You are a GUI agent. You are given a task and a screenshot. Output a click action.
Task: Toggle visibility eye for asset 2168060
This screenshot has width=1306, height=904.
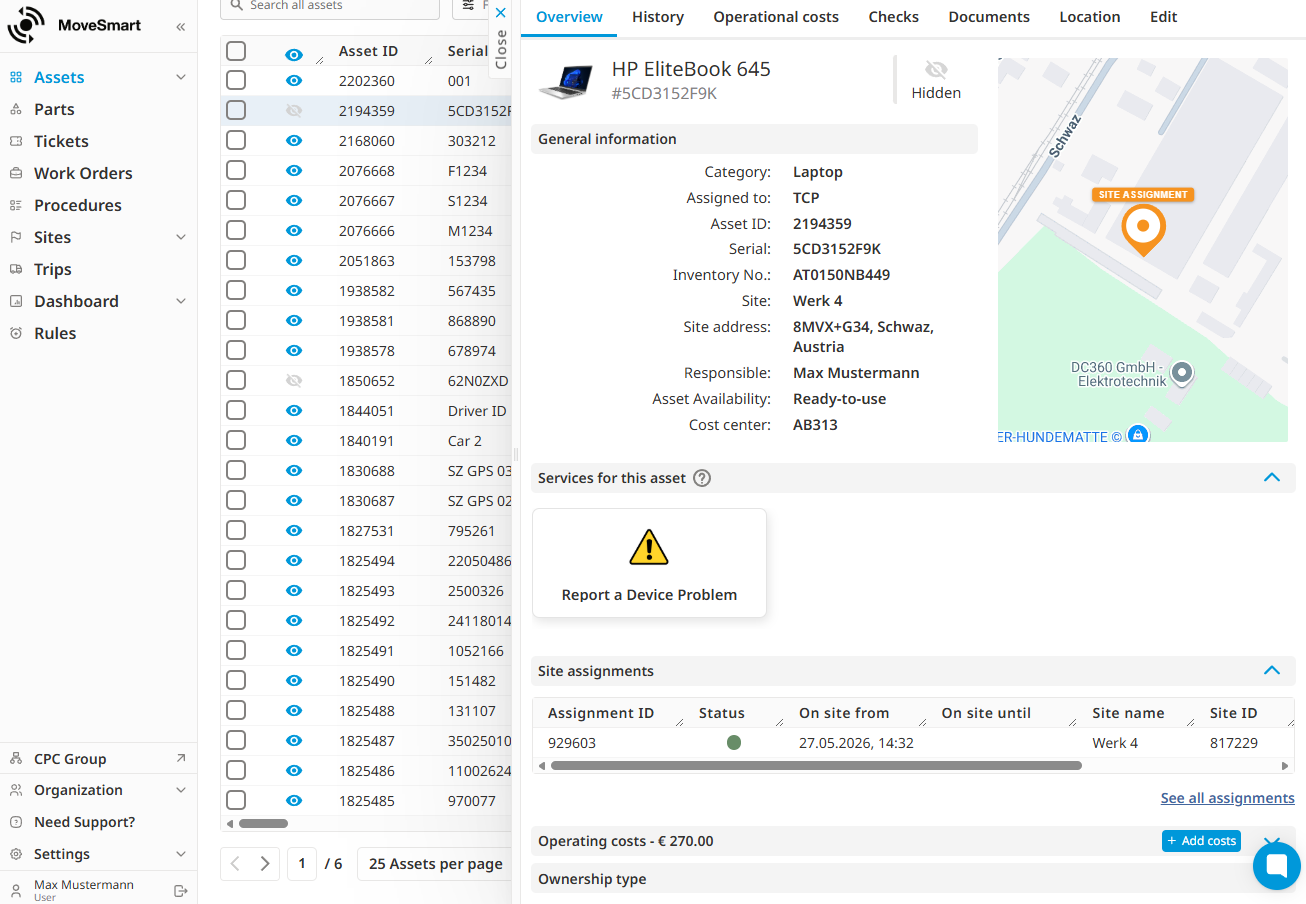tap(294, 141)
